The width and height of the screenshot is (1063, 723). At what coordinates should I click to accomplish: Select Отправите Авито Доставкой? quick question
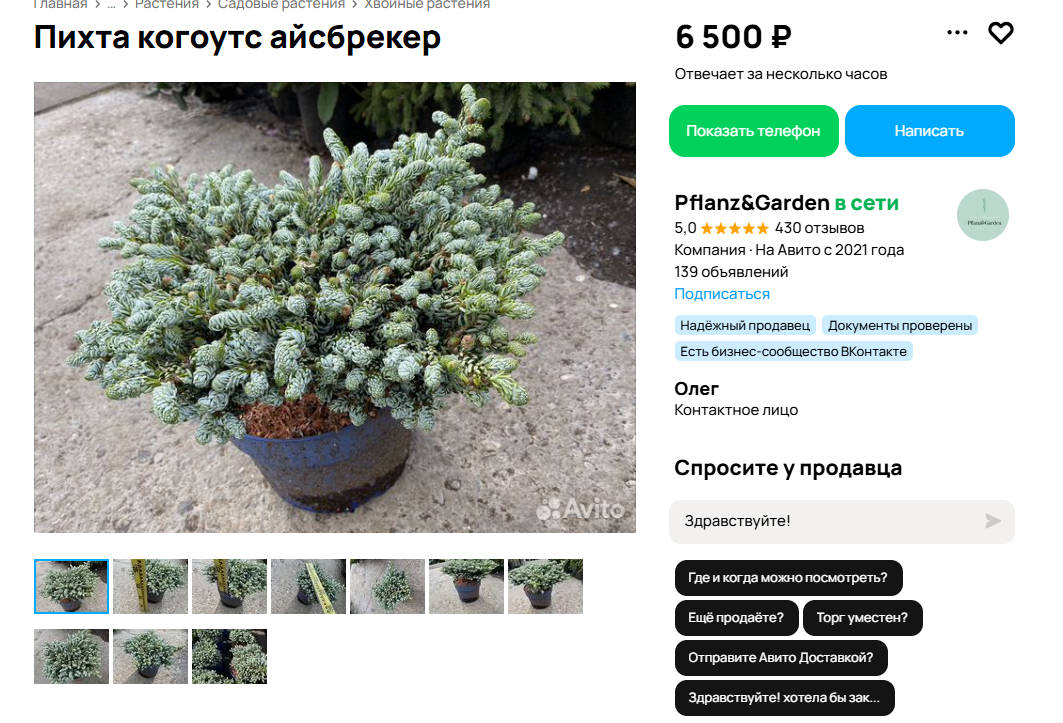(x=781, y=658)
